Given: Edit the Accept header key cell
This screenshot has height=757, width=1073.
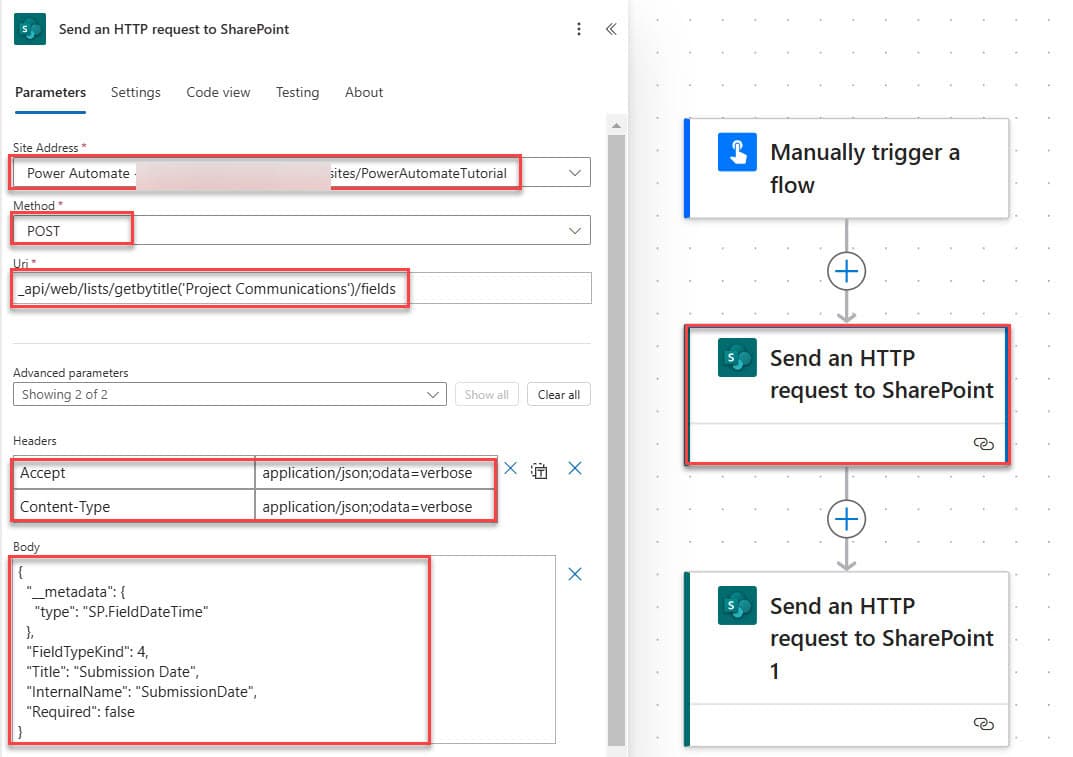Looking at the screenshot, I should pos(134,473).
